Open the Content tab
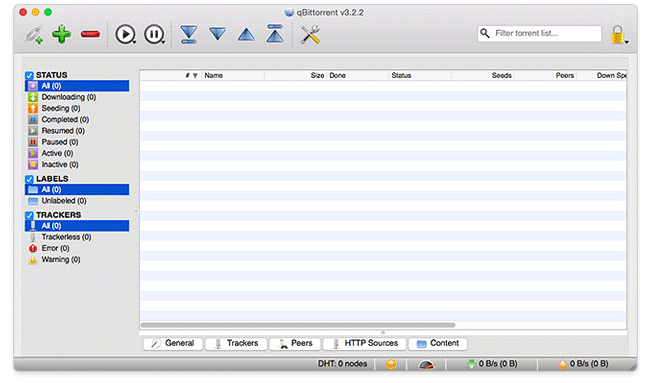This screenshot has width=650, height=383. tap(438, 343)
